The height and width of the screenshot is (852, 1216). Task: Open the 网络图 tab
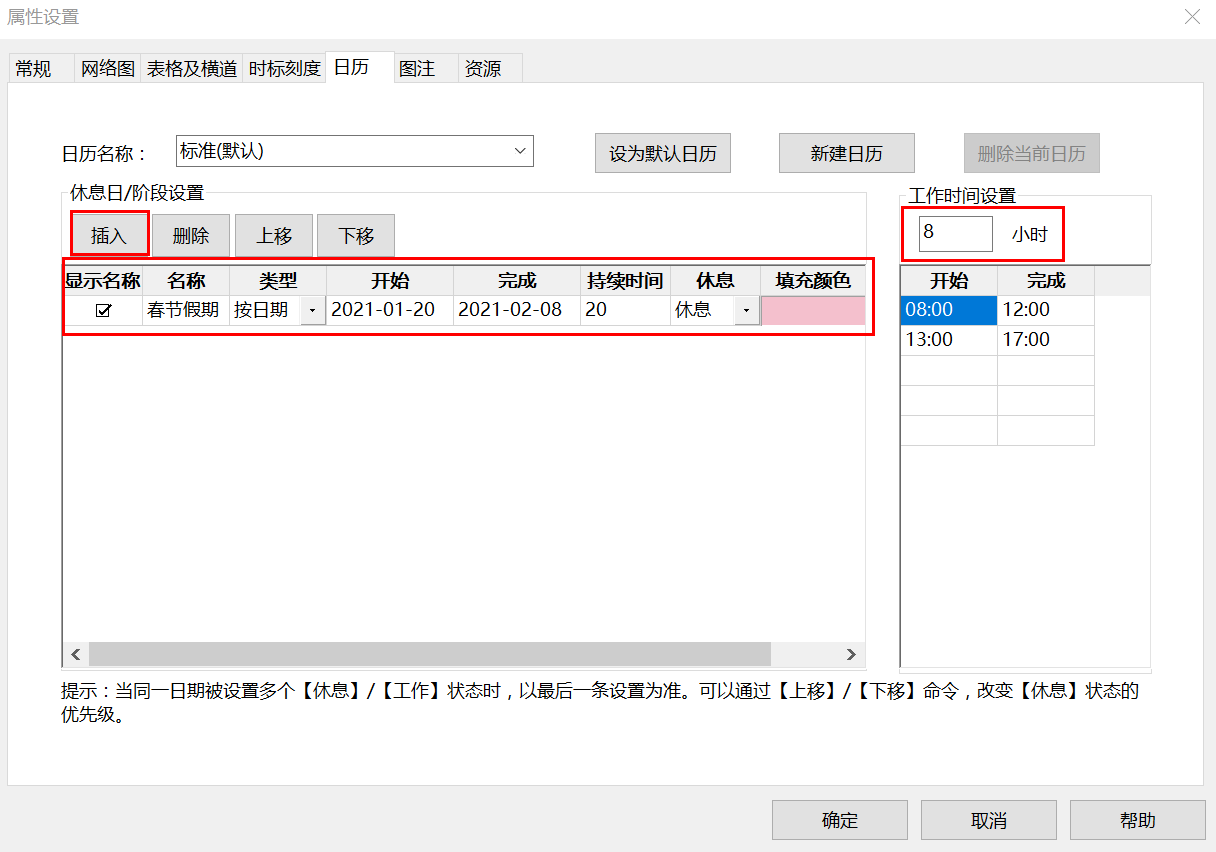point(106,67)
